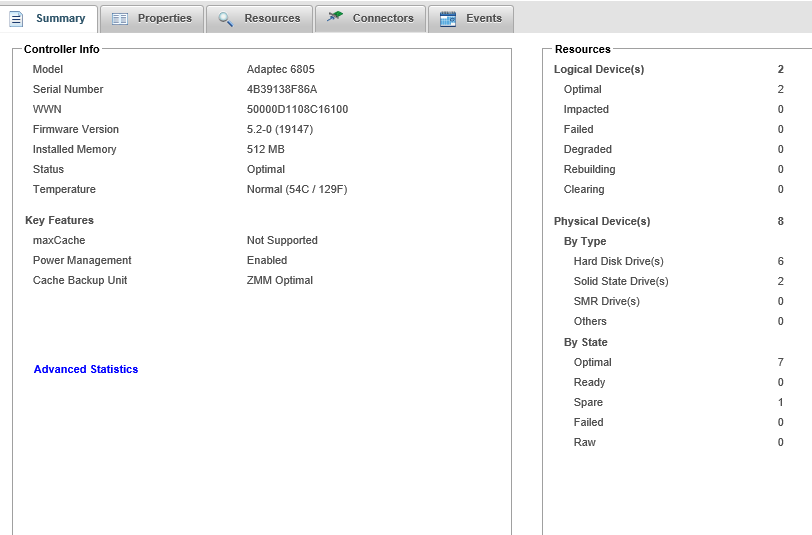Click the calendar icon on the Events tab
This screenshot has width=812, height=535.
pyautogui.click(x=448, y=19)
